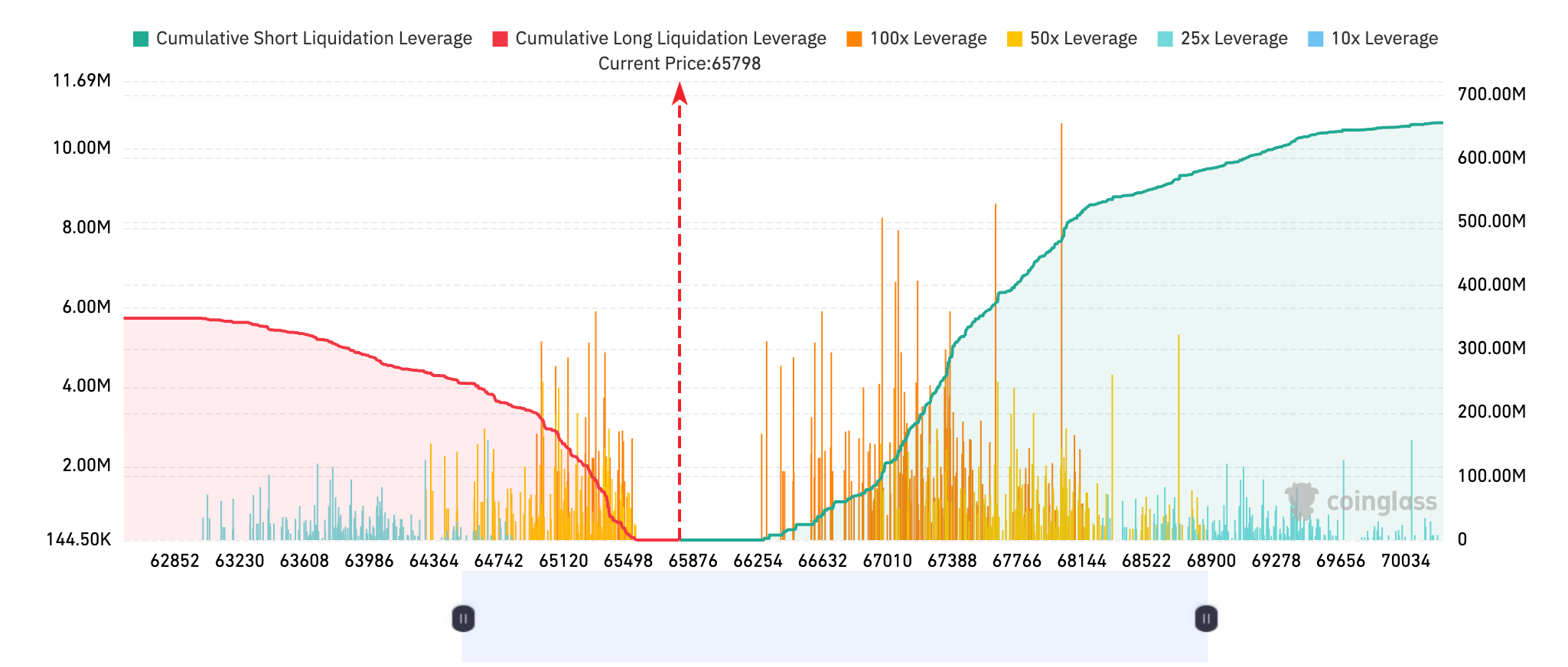Click the green Cumulative Short Liquidation legend swatch

point(141,39)
